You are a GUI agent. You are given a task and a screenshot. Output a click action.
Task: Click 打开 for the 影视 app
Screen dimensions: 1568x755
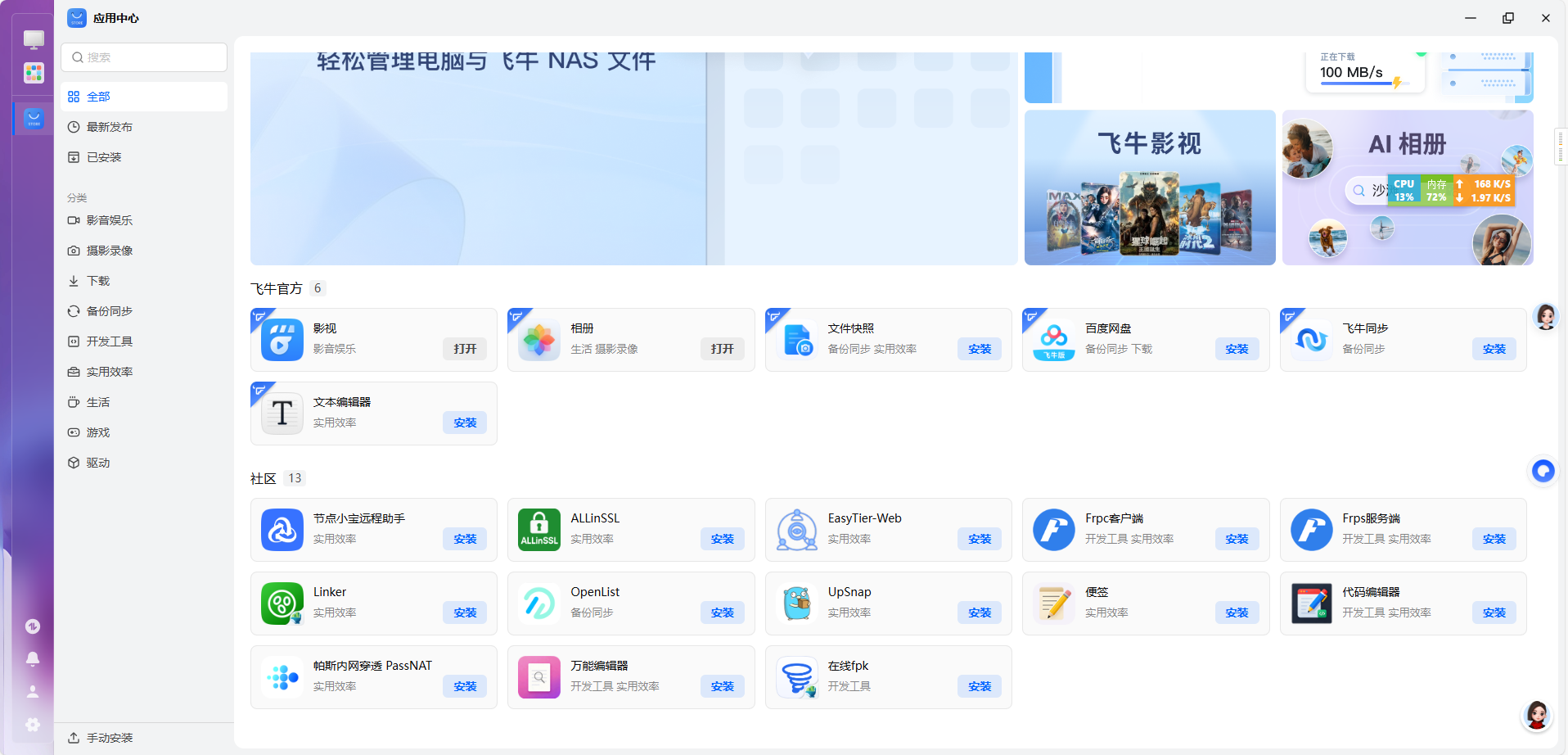coord(465,349)
